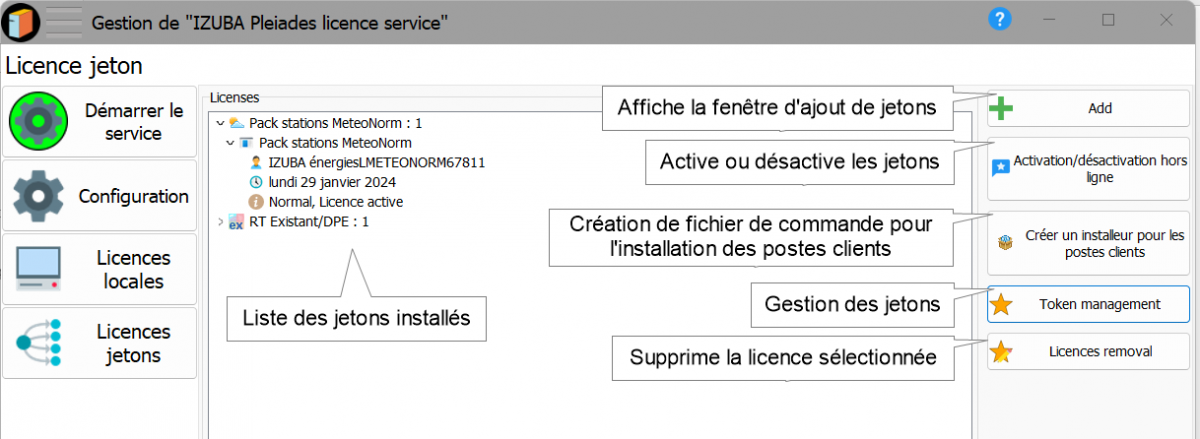1200x439 pixels.
Task: Open Configuration via the gear icon
Action: [x=39, y=196]
